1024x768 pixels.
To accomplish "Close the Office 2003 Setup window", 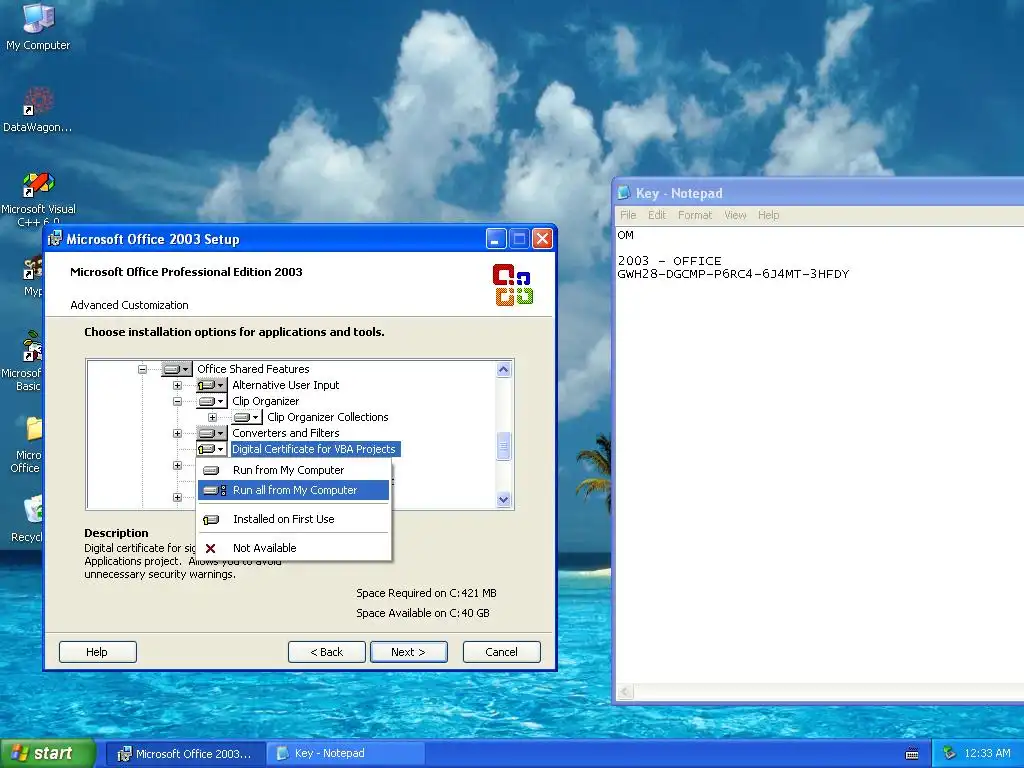I will [x=542, y=239].
